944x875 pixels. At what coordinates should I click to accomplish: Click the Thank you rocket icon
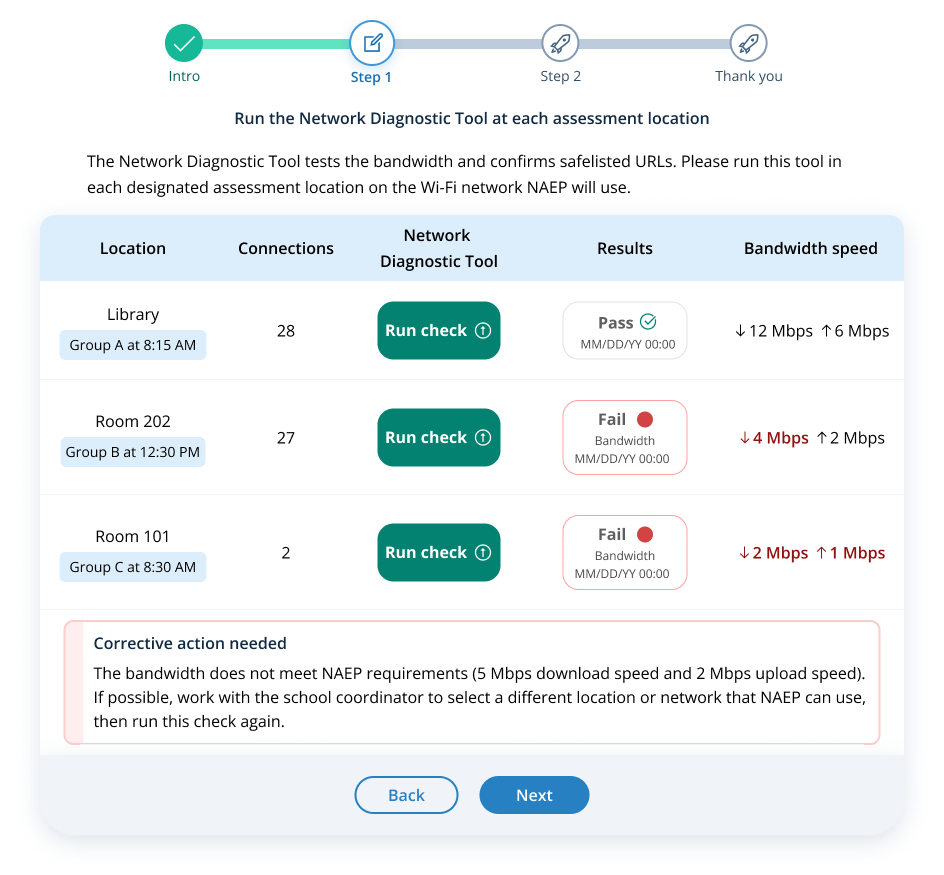pos(748,44)
